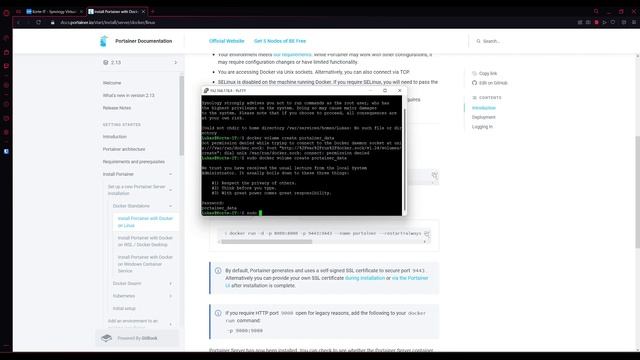Click the page's main vertical scrollbar

638,192
